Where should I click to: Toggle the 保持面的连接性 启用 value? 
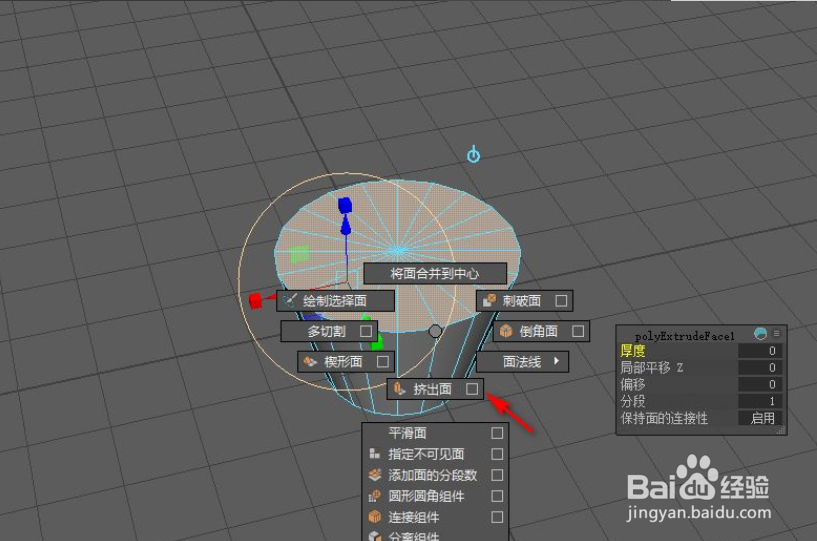coord(760,418)
